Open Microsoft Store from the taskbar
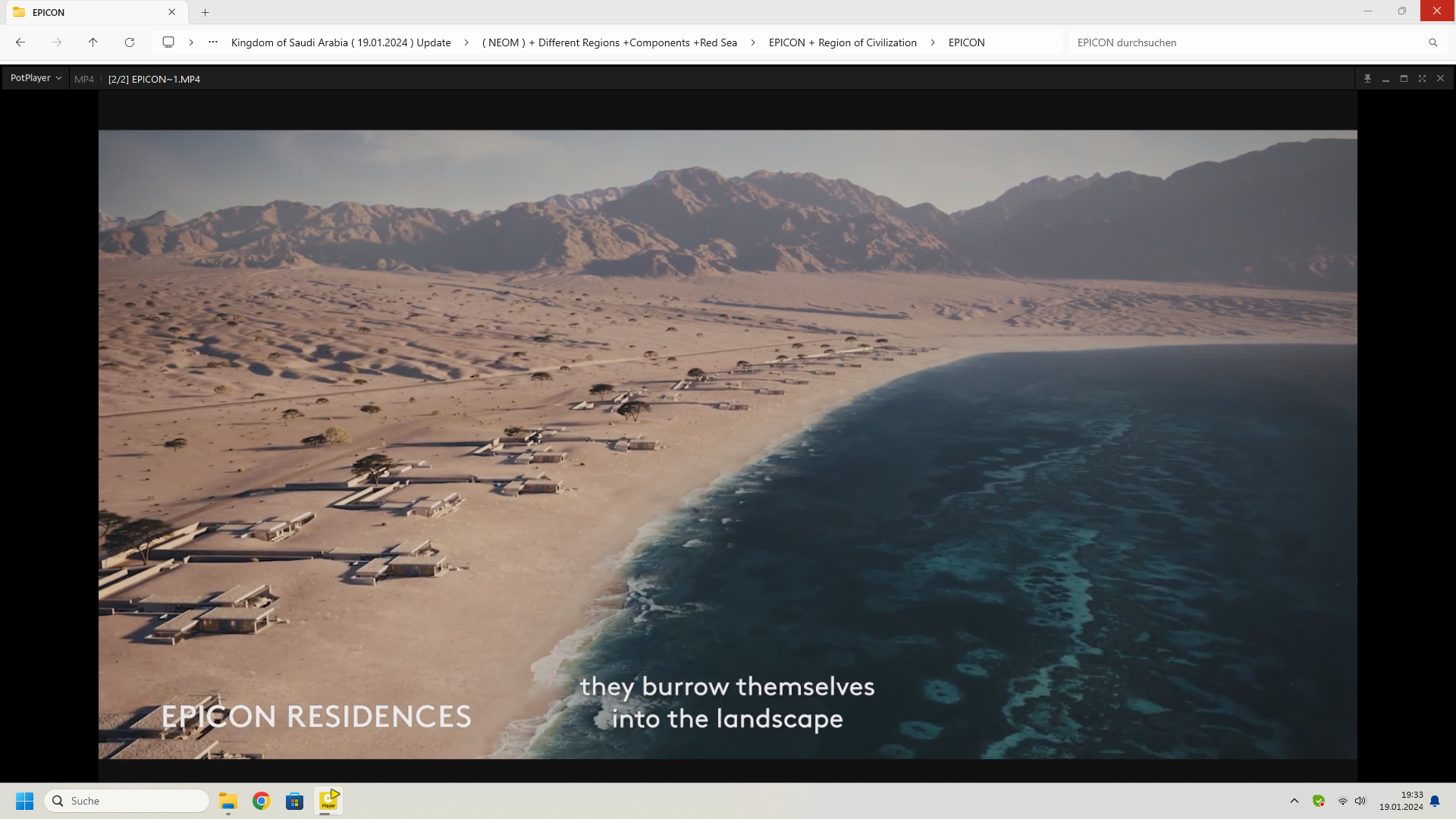 (x=295, y=801)
